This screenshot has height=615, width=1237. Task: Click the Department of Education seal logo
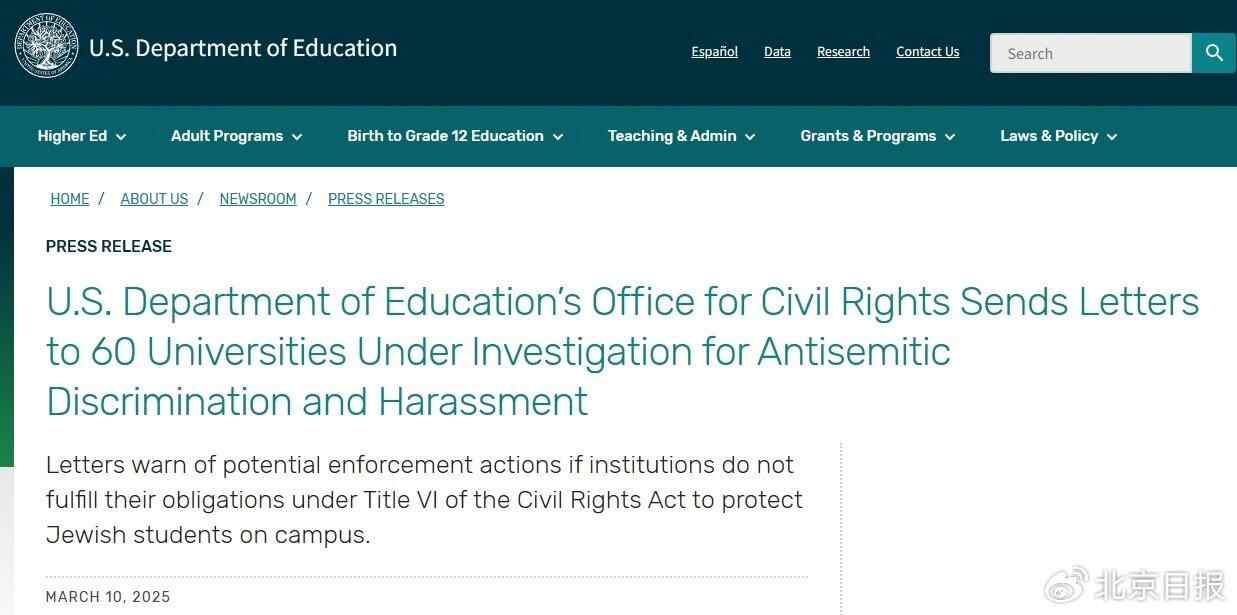(46, 46)
